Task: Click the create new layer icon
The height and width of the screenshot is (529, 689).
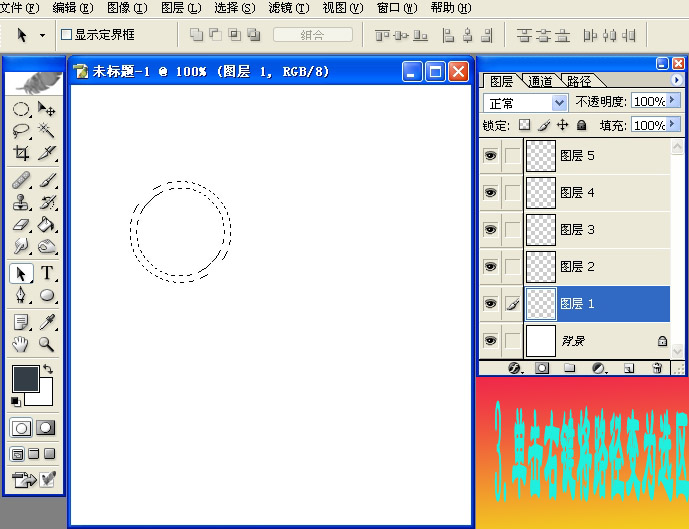Action: (x=629, y=368)
